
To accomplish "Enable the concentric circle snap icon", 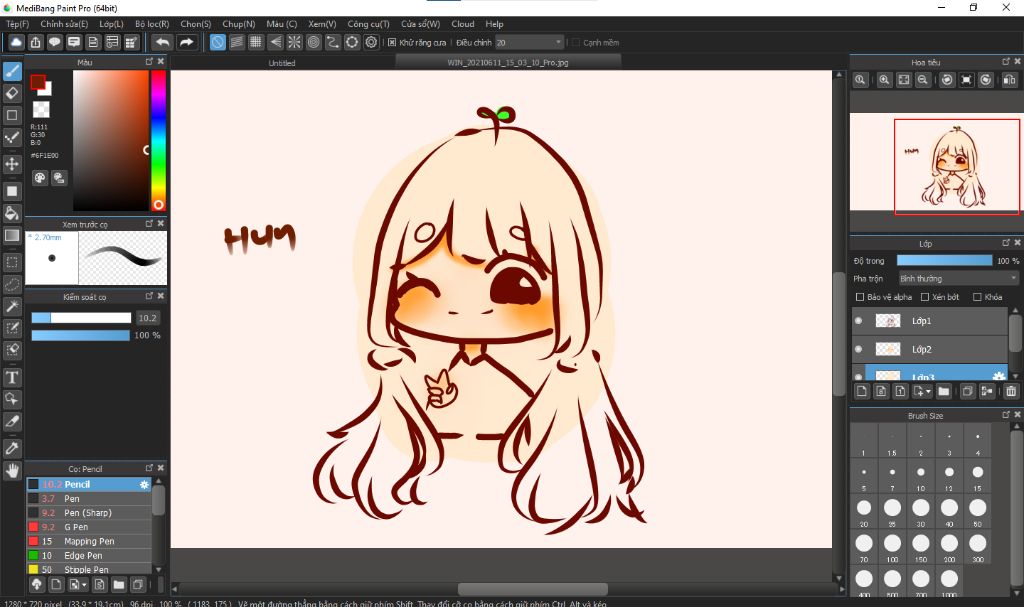I will click(313, 42).
